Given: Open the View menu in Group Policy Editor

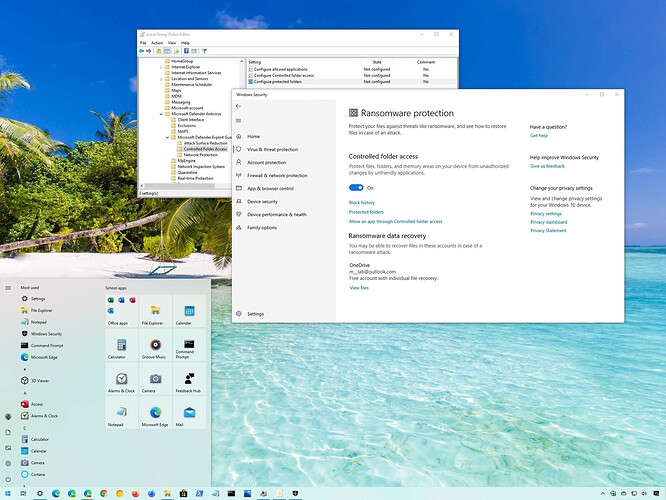Looking at the screenshot, I should 172,43.
